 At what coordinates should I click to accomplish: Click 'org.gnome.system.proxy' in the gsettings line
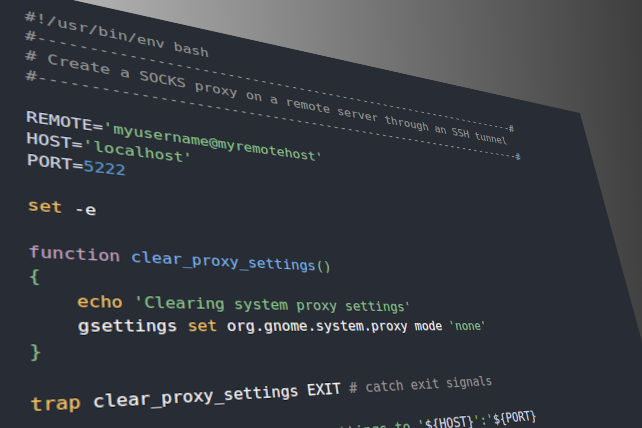[317, 326]
